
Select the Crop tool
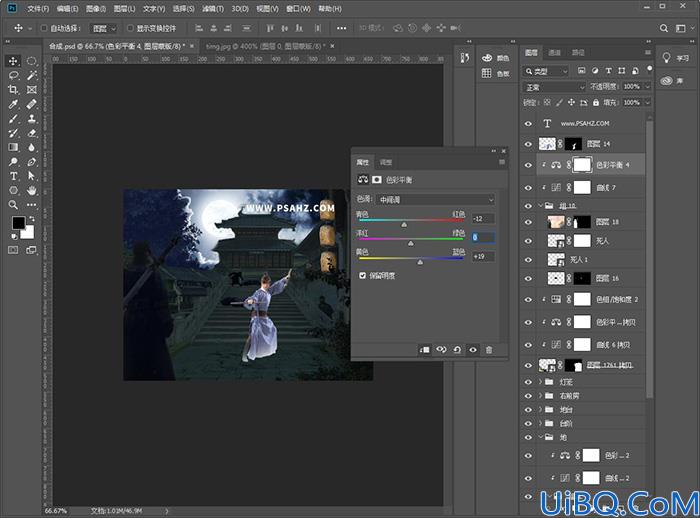click(x=13, y=90)
